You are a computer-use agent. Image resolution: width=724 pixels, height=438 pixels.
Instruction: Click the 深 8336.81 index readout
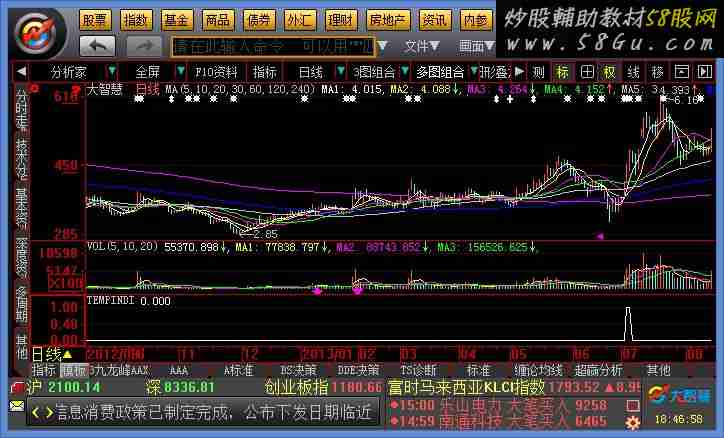pos(180,387)
